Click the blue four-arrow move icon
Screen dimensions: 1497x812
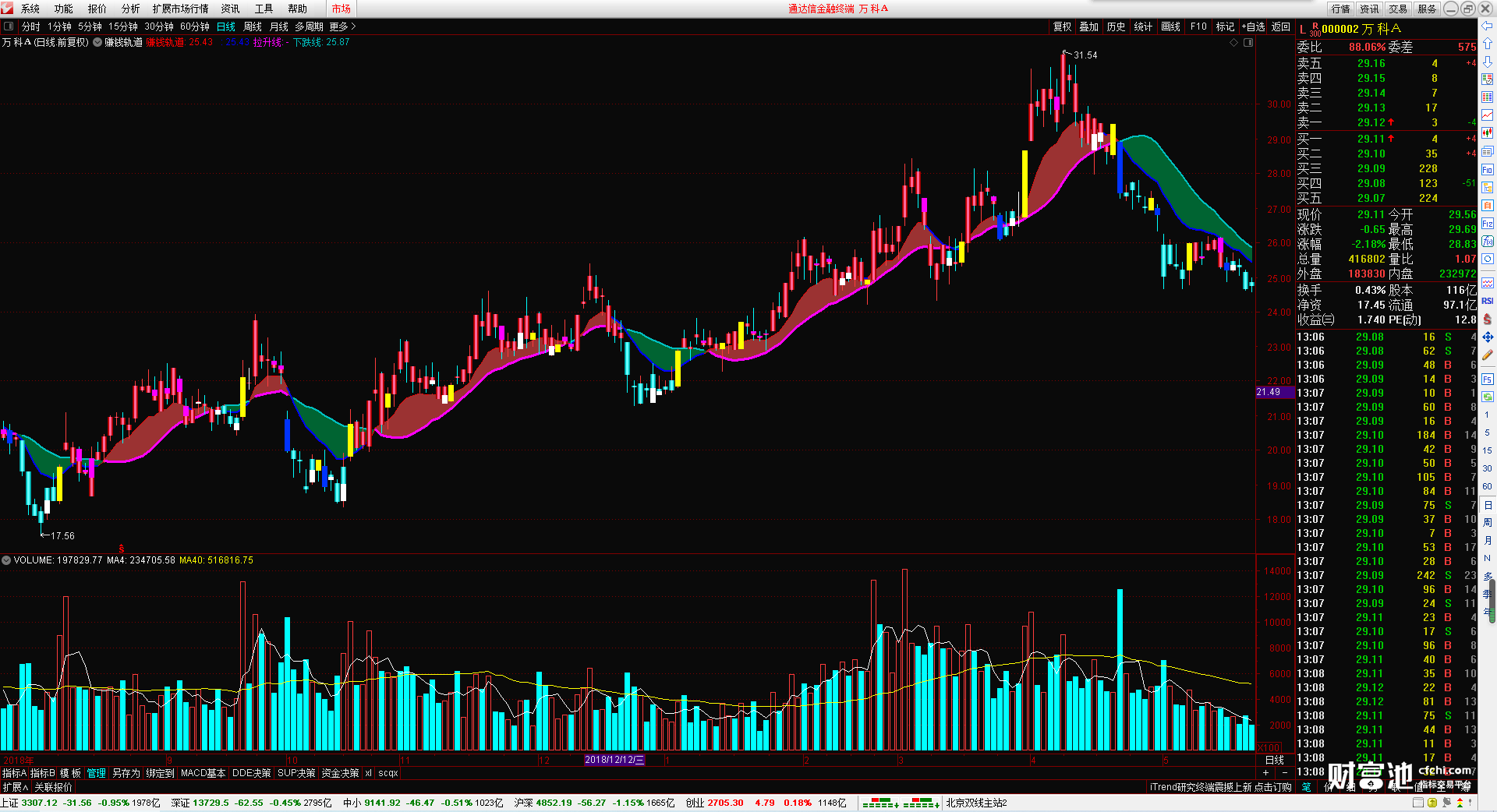[x=1488, y=337]
